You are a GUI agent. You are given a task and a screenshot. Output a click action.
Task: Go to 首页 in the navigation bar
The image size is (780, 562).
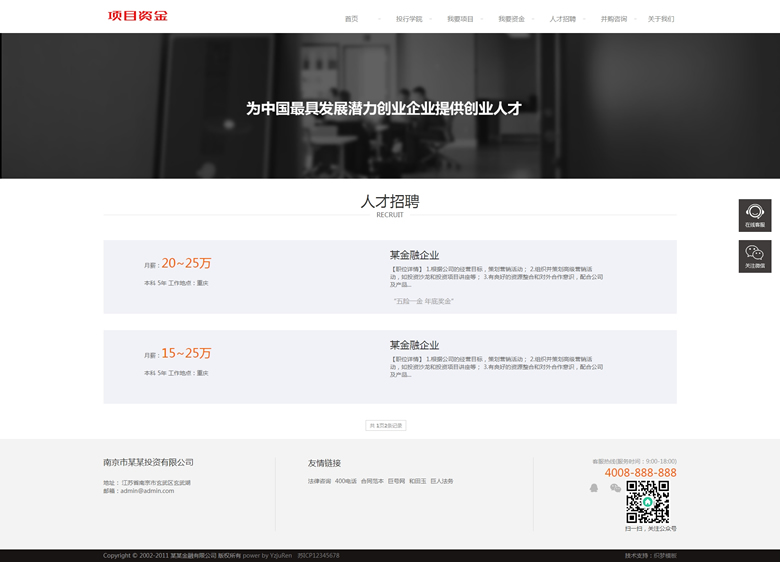[351, 19]
